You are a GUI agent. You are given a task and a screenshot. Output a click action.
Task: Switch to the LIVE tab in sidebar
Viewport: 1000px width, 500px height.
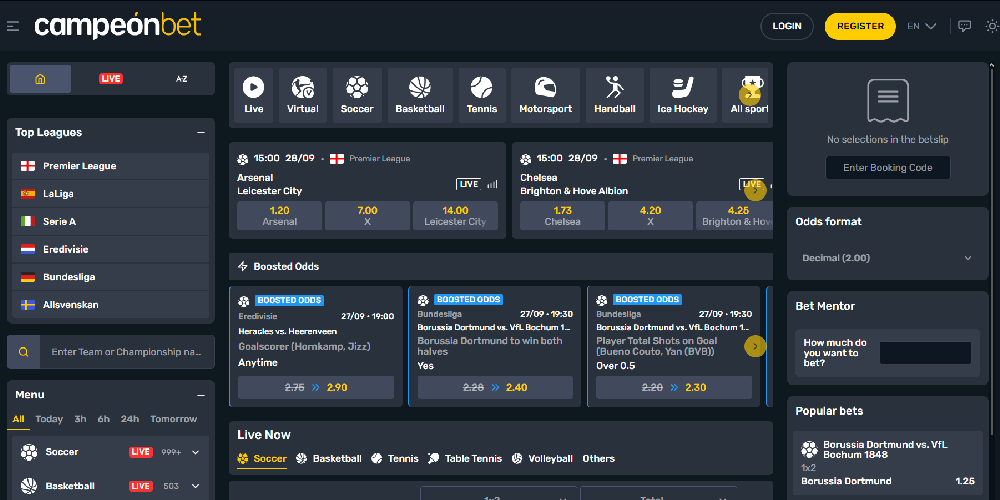[x=111, y=79]
